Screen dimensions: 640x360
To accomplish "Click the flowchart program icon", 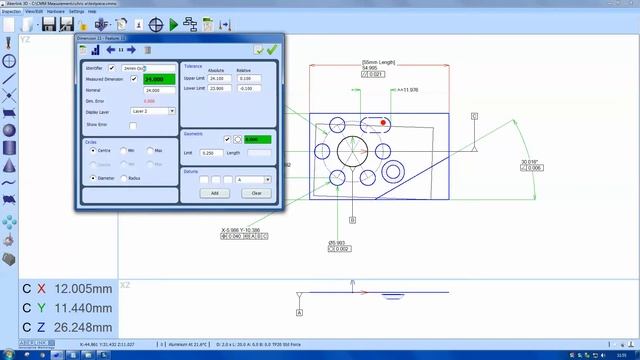I will pyautogui.click(x=190, y=24).
